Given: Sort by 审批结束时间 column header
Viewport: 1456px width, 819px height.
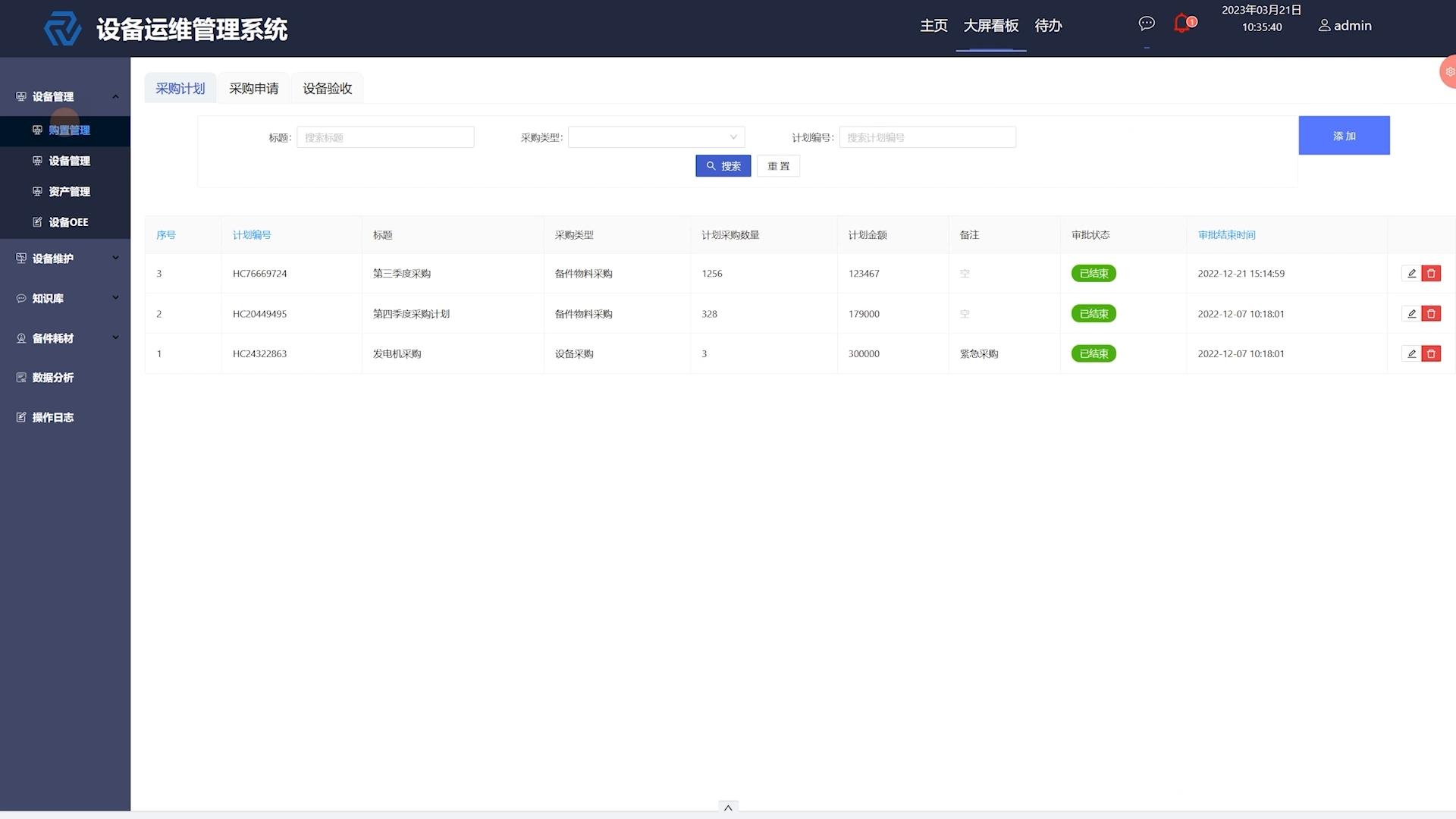Looking at the screenshot, I should point(1226,235).
